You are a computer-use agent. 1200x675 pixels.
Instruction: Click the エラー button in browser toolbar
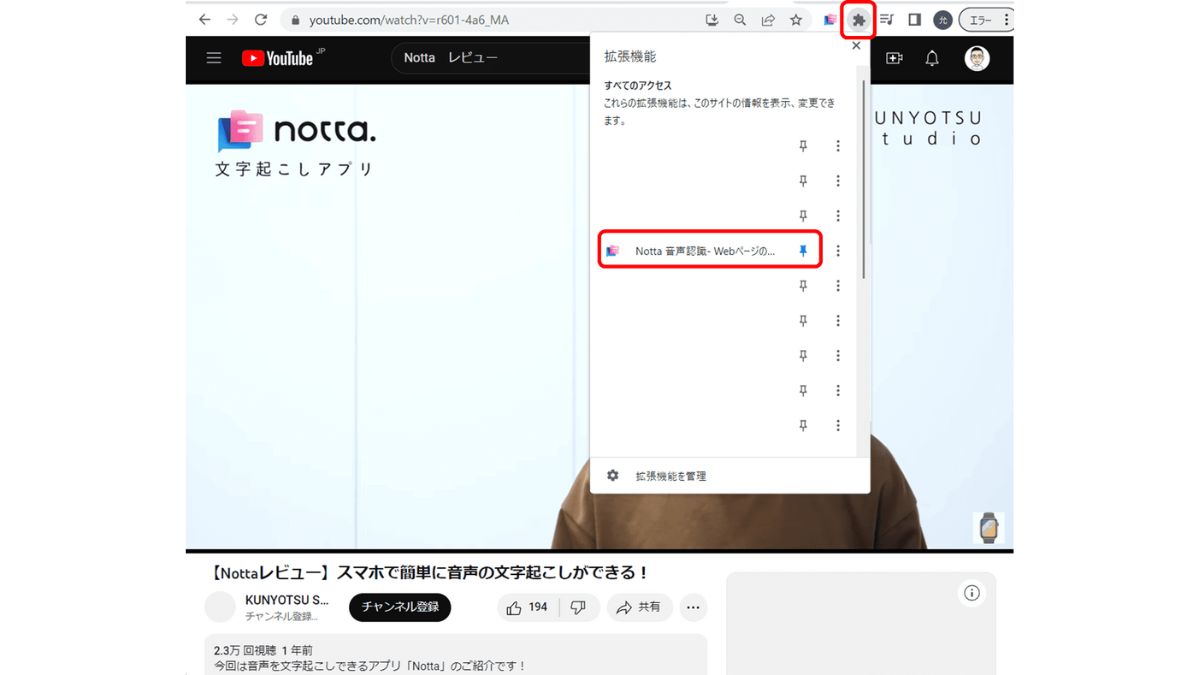click(x=986, y=20)
